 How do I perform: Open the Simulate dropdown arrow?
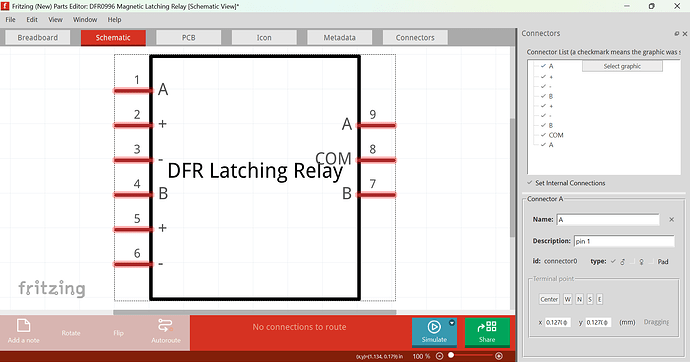(451, 323)
